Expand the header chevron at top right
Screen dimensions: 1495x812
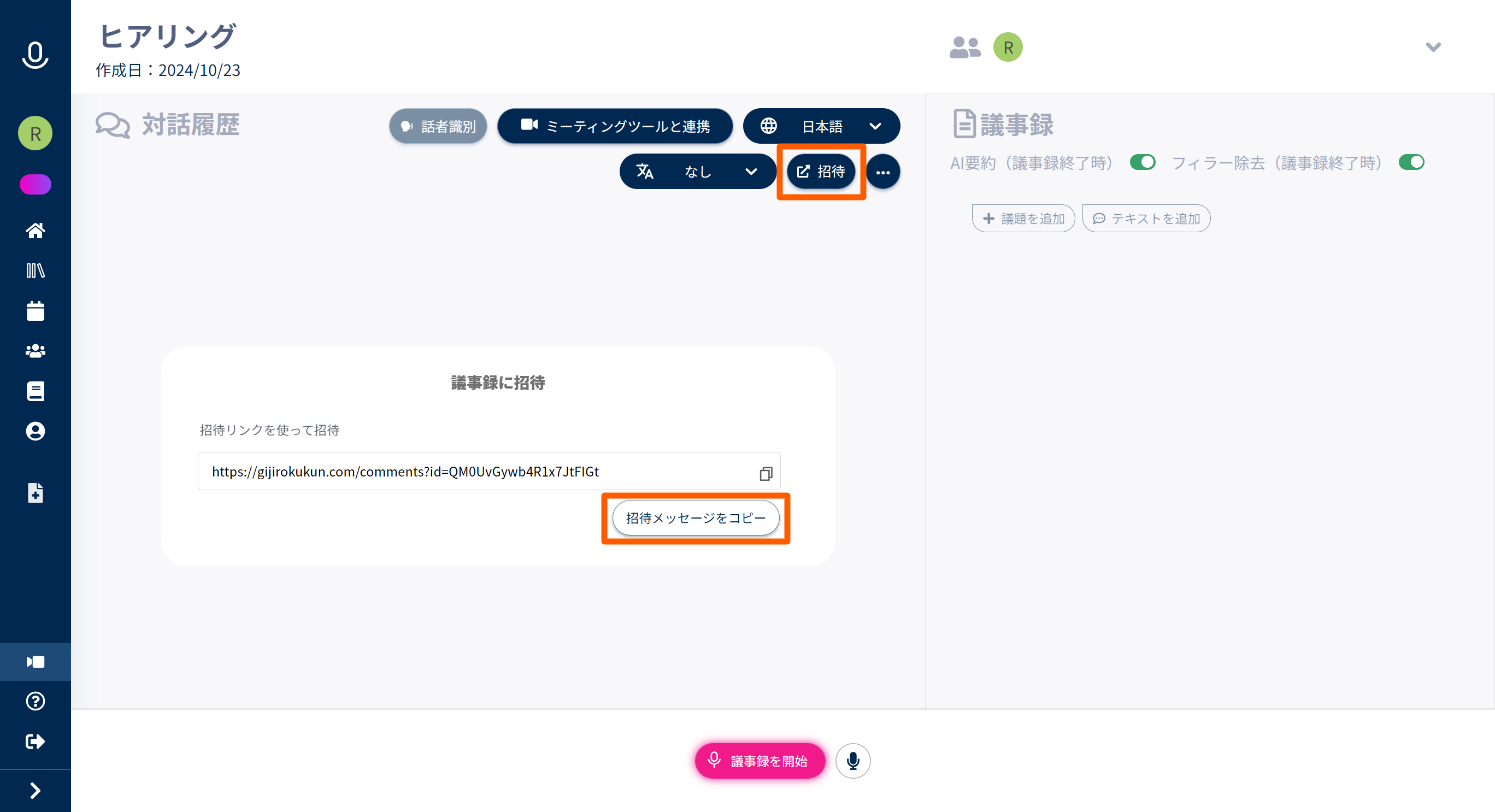point(1433,47)
